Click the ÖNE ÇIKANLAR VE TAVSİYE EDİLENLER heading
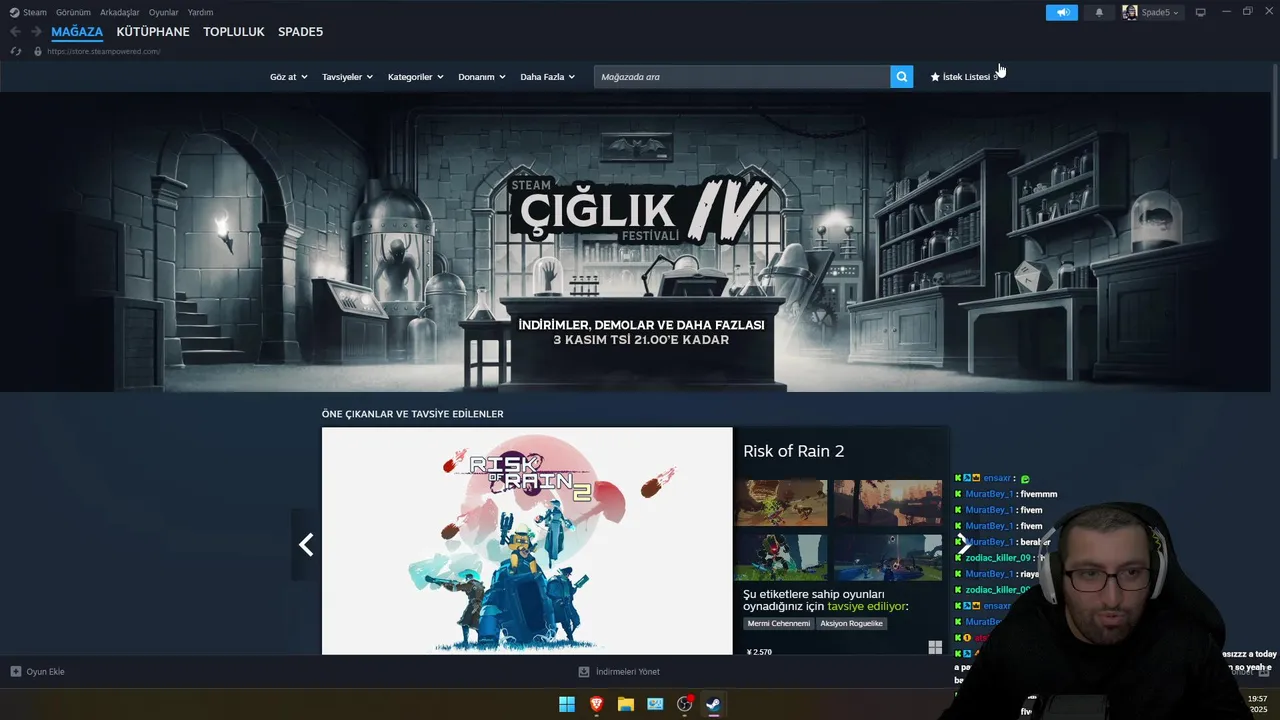 pyautogui.click(x=412, y=414)
